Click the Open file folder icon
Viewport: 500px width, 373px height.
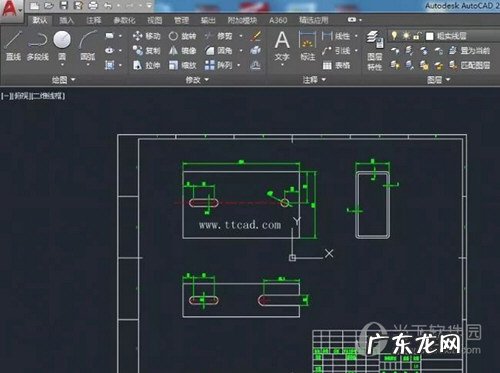click(x=49, y=6)
